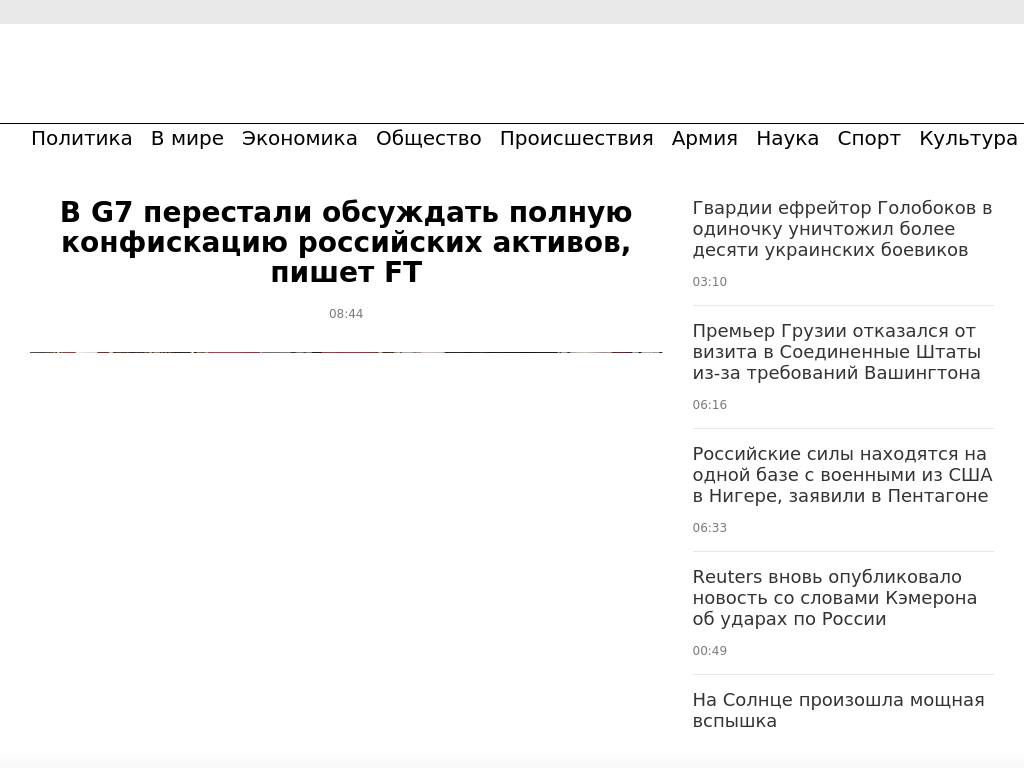
Task: Open the Спорт section
Action: 868,139
